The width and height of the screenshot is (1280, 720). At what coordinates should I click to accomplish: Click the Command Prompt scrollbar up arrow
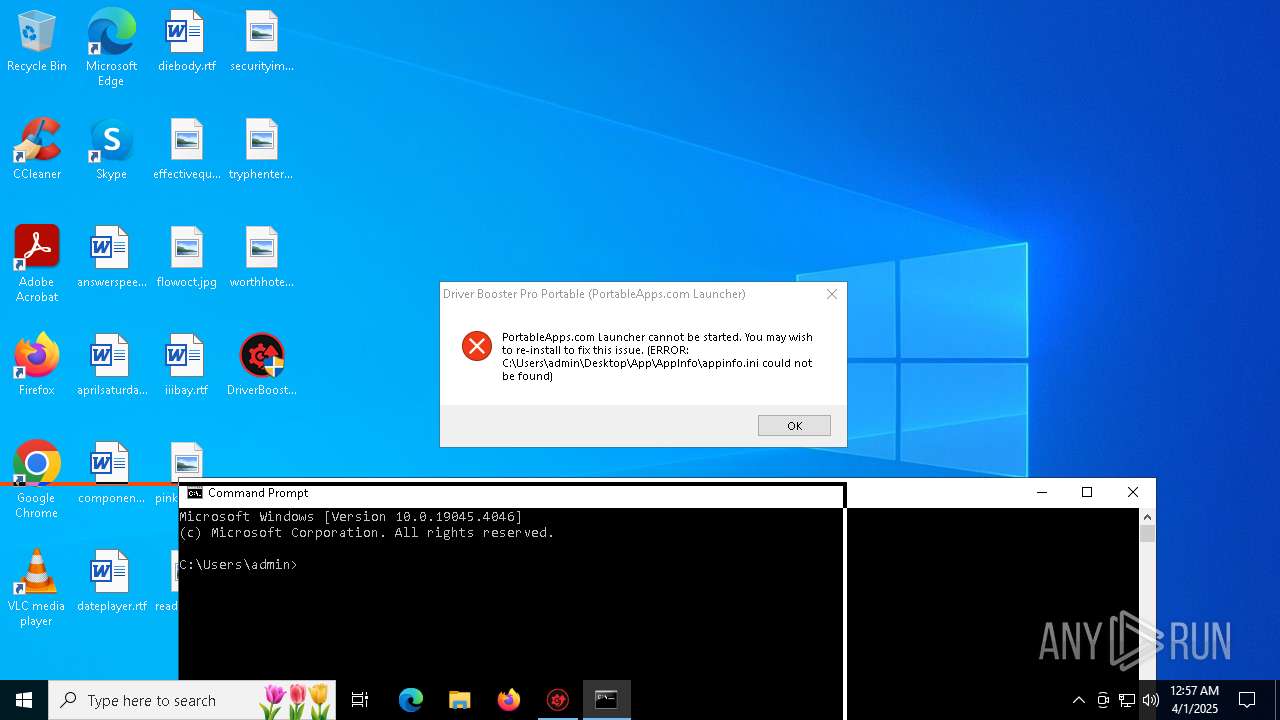tap(1147, 516)
